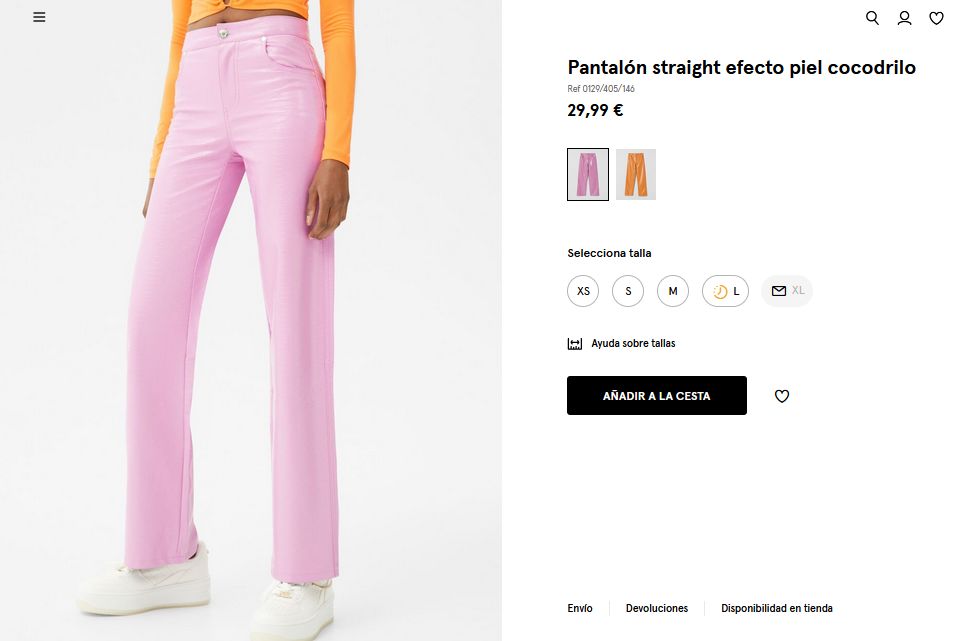Image resolution: width=954 pixels, height=641 pixels.
Task: Open the Devoluciones section
Action: [x=657, y=608]
